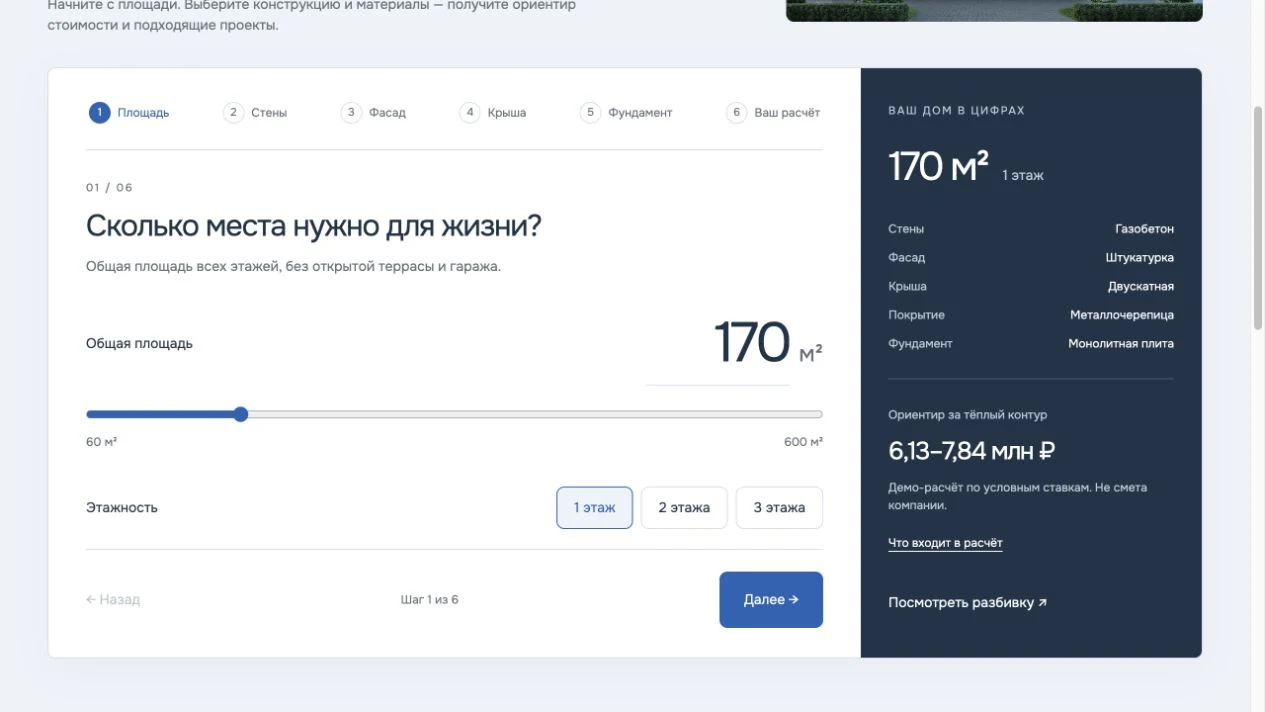Open the Ваш расчёт step
1265x712 pixels.
(x=773, y=113)
